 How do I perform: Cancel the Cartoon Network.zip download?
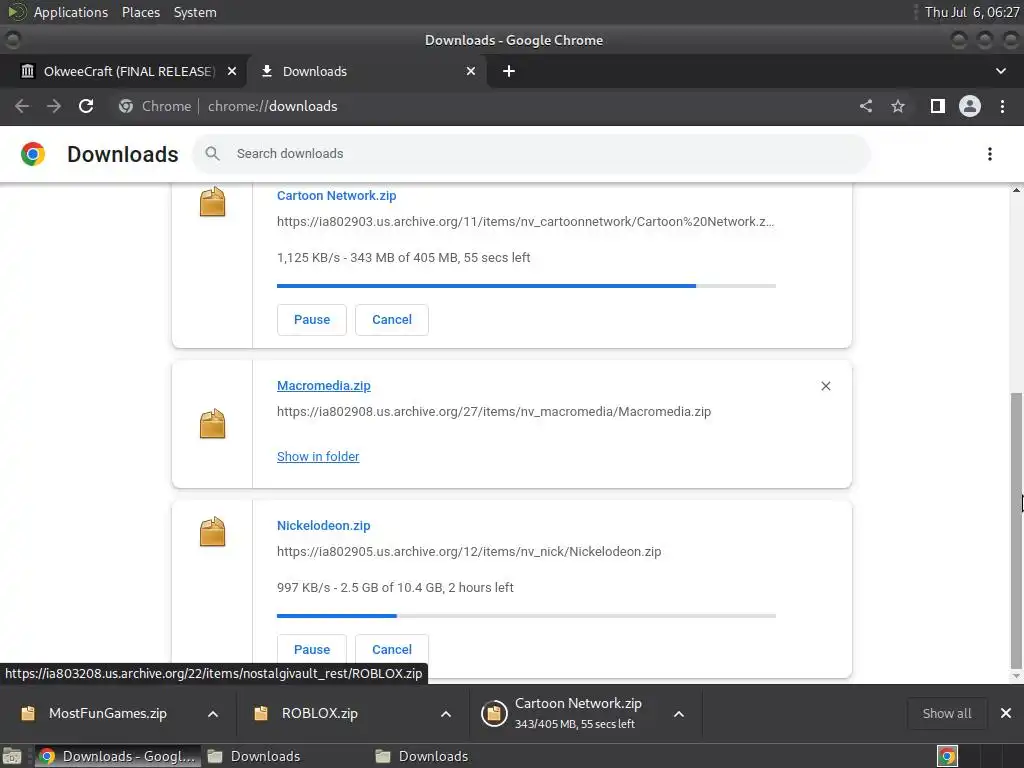coord(392,320)
